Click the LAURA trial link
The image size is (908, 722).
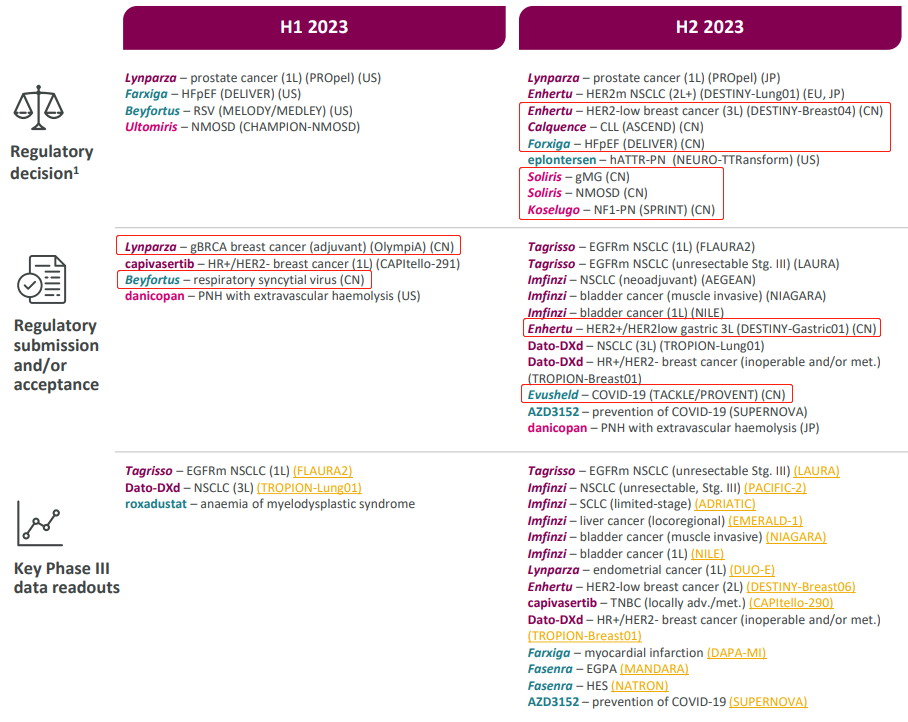pyautogui.click(x=816, y=471)
